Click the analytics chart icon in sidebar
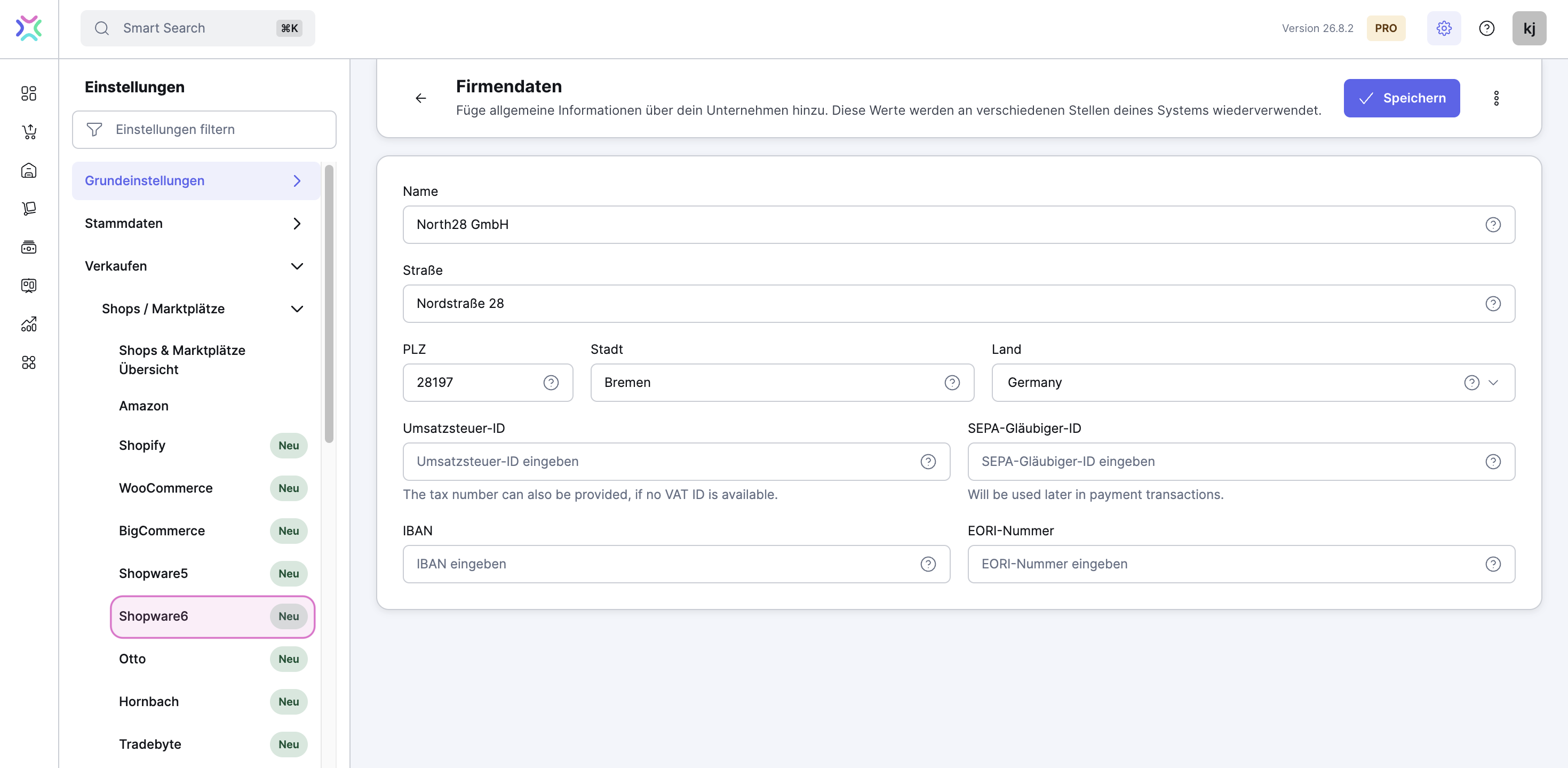This screenshot has width=1568, height=768. click(x=29, y=324)
